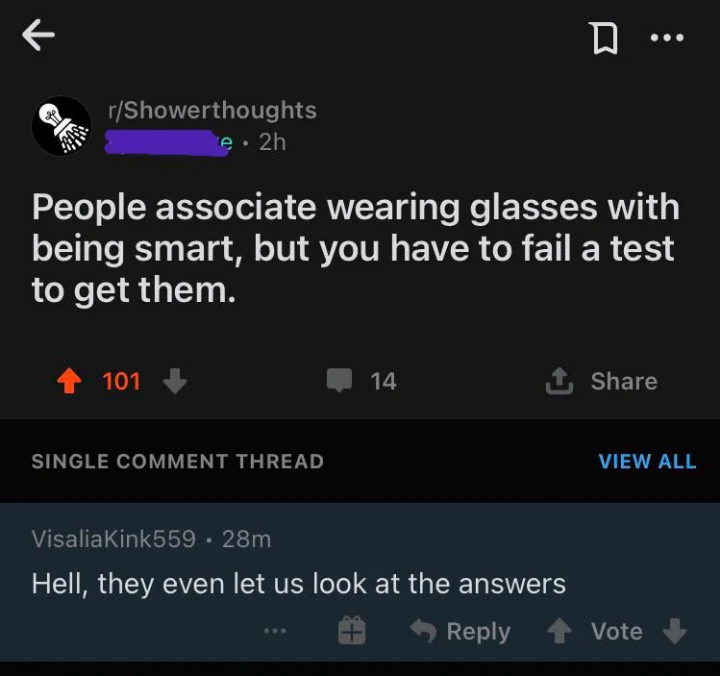Toggle the orange upvote arrow on post

click(69, 381)
